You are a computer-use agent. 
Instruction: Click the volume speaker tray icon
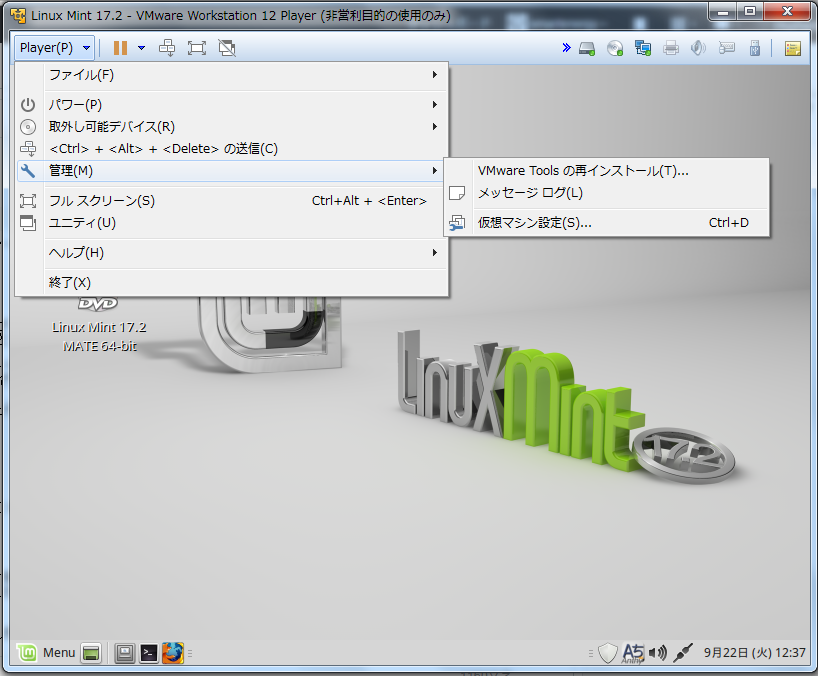[658, 653]
